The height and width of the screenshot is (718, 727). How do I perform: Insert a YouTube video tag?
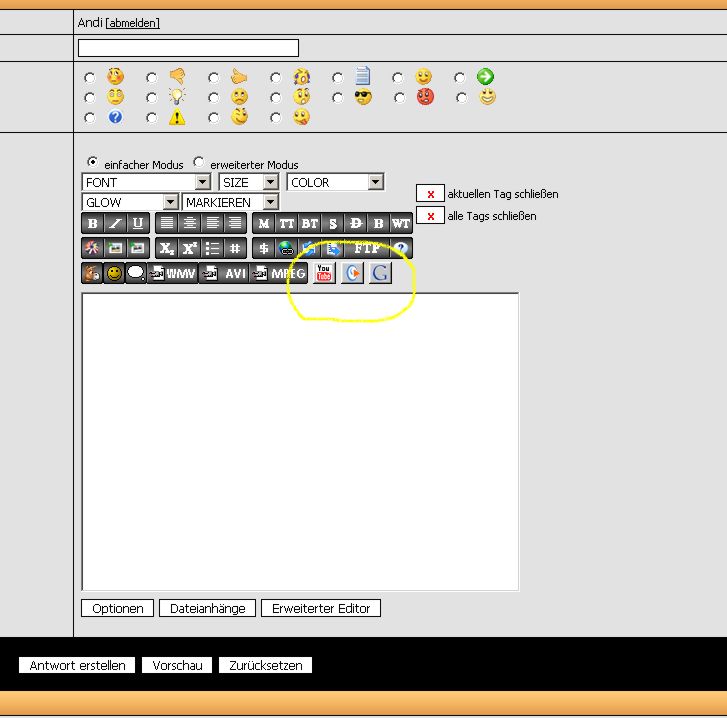tap(323, 273)
